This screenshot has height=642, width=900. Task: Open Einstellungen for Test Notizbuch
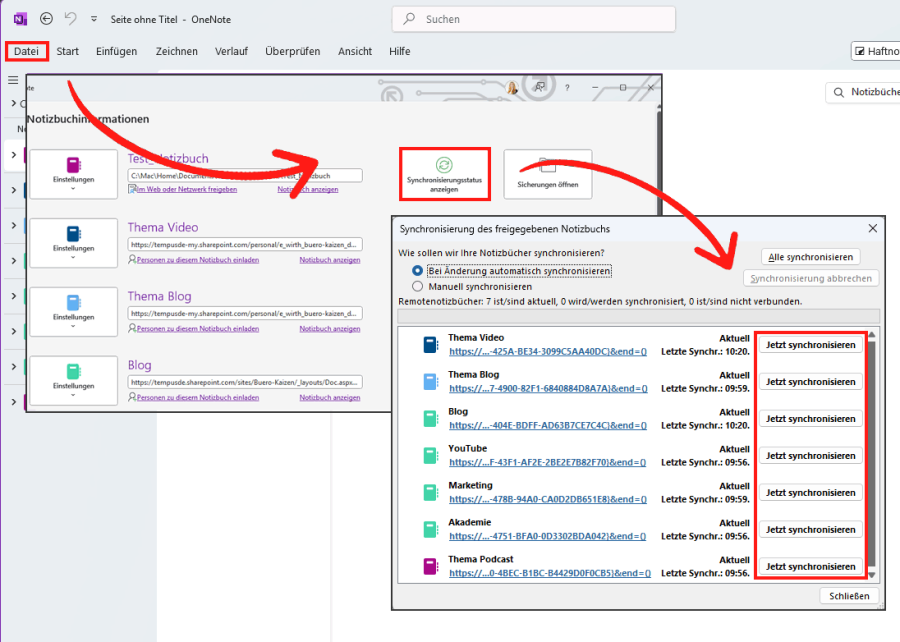[x=73, y=174]
